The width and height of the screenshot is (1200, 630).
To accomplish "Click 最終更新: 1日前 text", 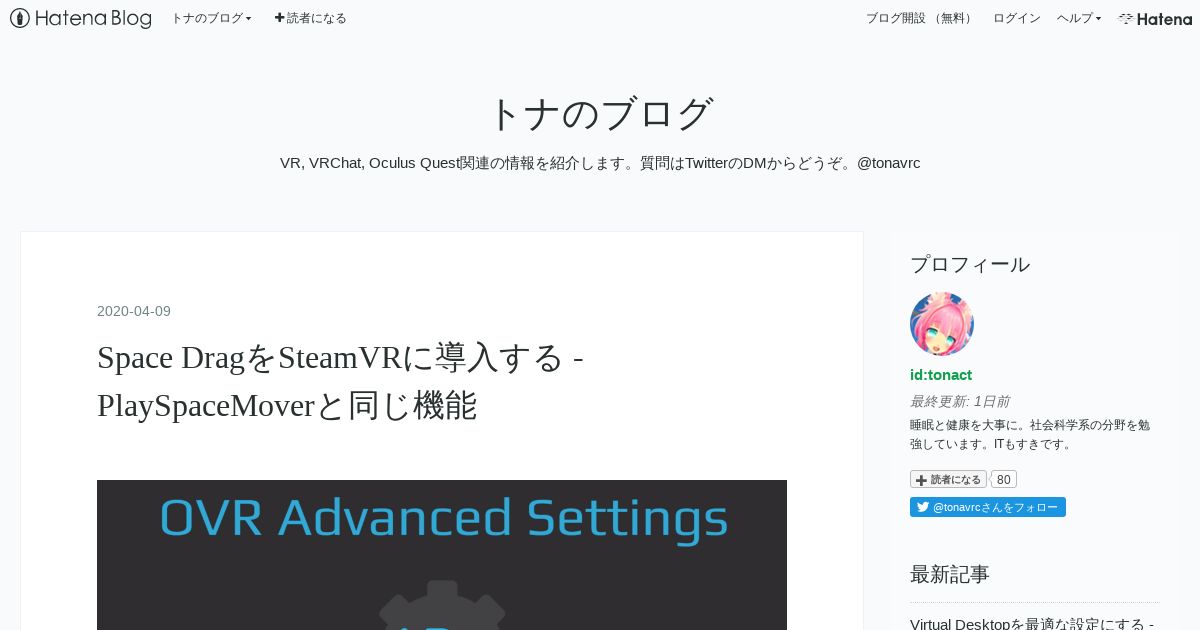I will [960, 401].
